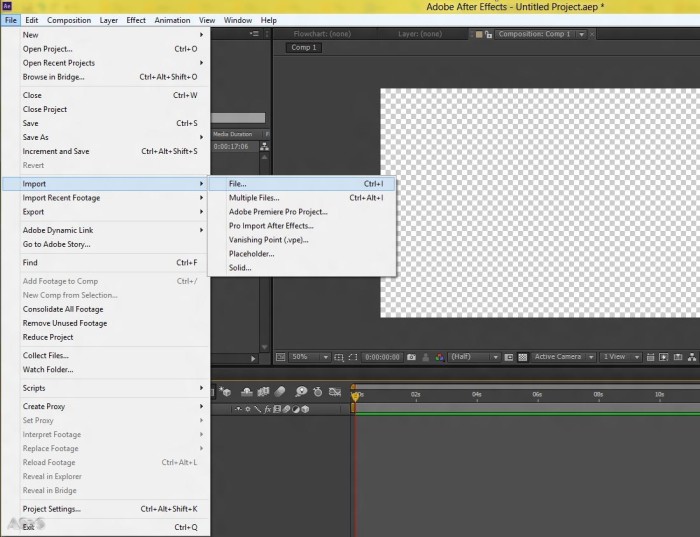Toggle the Composition viewer lock icon
This screenshot has width=700, height=537.
pyautogui.click(x=488, y=34)
